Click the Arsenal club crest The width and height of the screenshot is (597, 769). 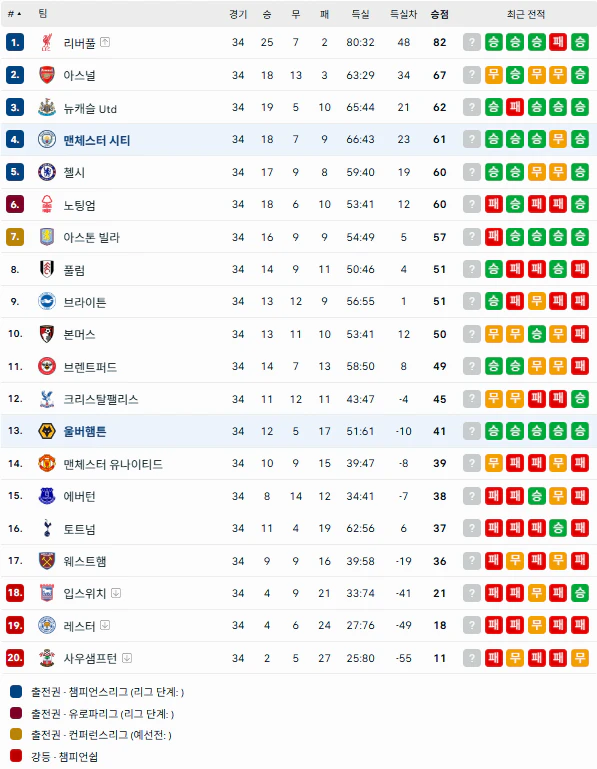pos(47,75)
